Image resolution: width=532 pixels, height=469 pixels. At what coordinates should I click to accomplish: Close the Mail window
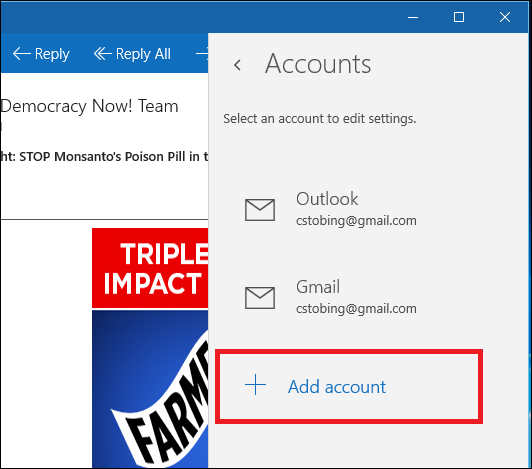[505, 17]
